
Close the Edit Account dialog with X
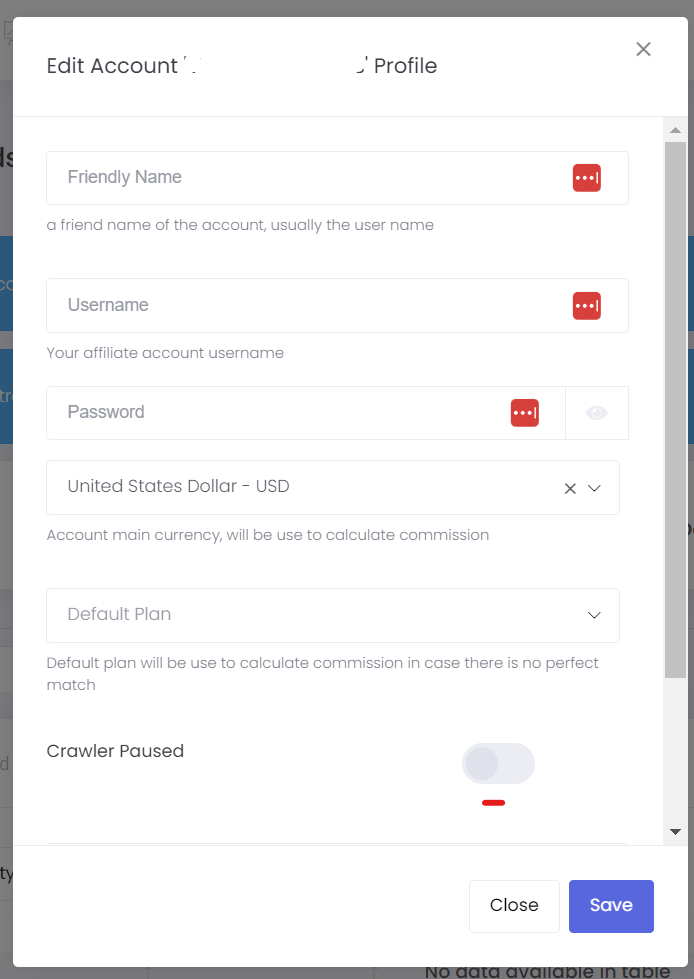coord(643,49)
